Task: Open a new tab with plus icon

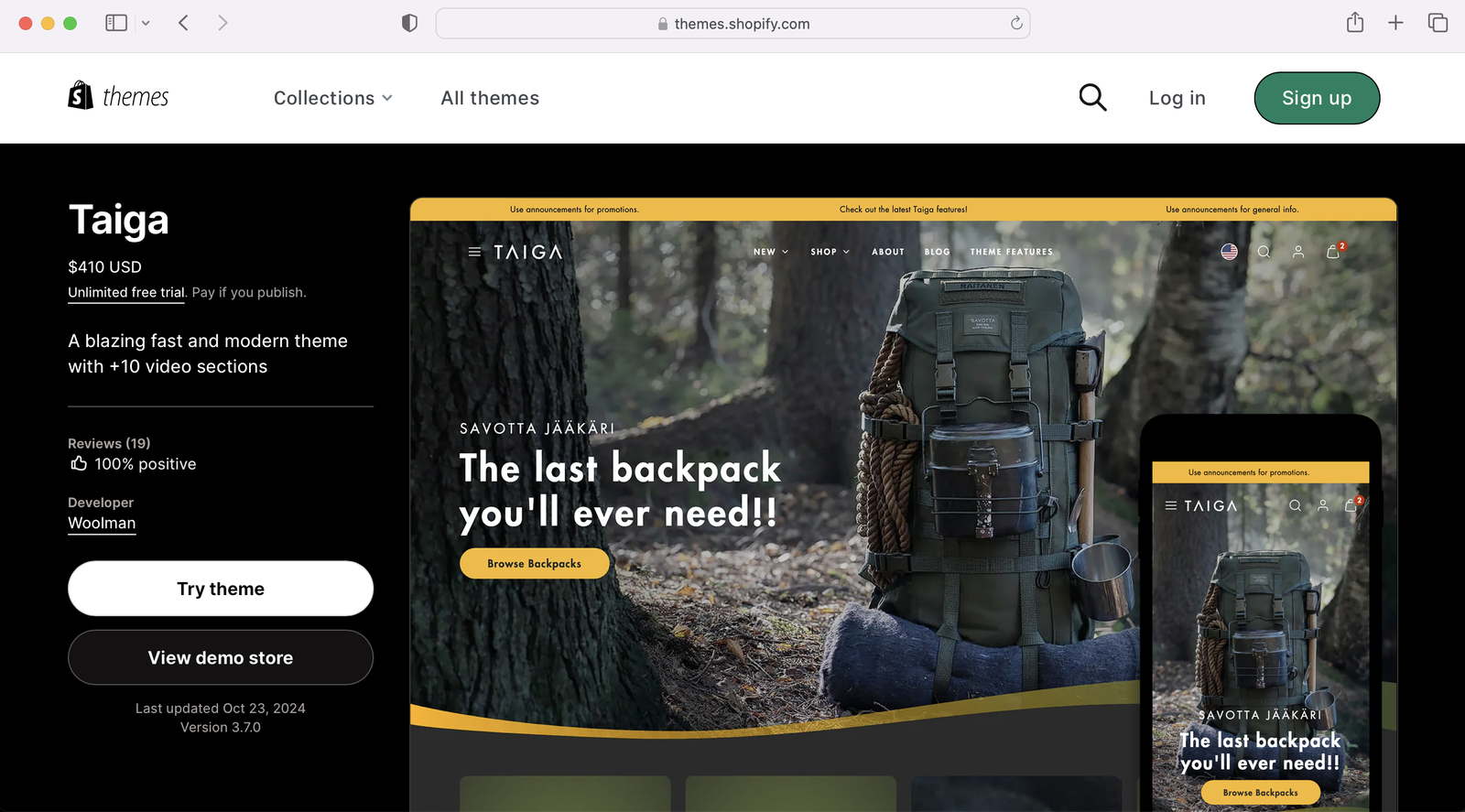Action: (1395, 23)
